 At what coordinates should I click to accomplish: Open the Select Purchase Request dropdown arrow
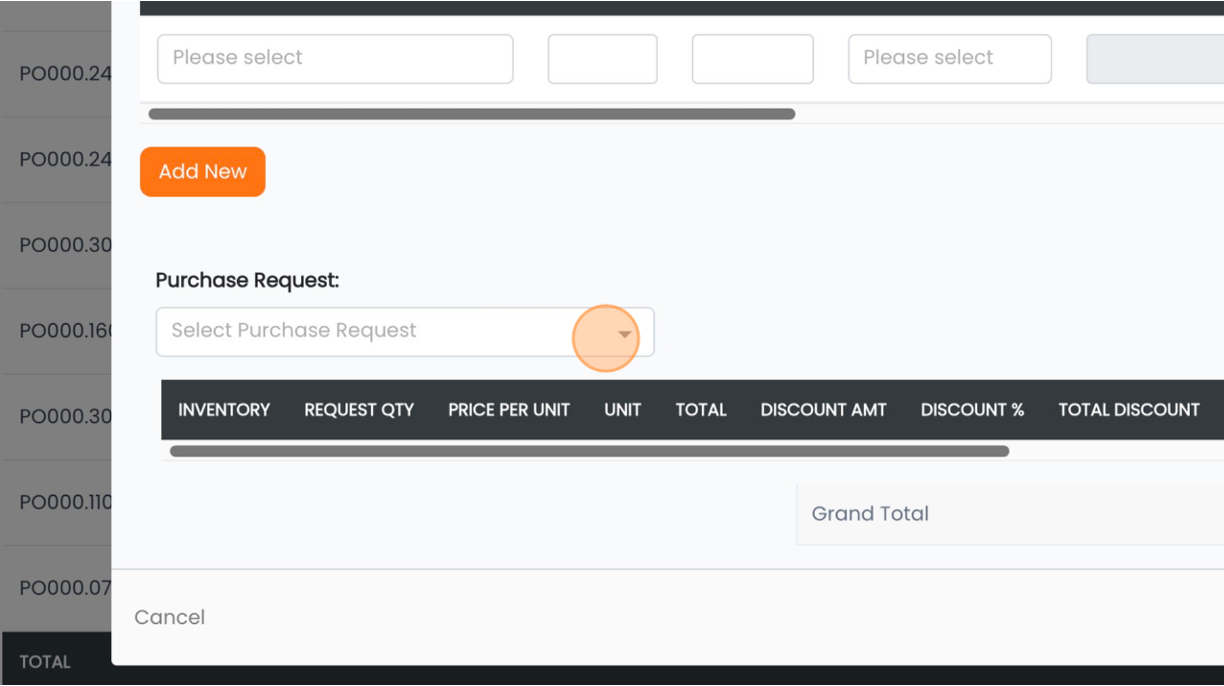pos(625,334)
